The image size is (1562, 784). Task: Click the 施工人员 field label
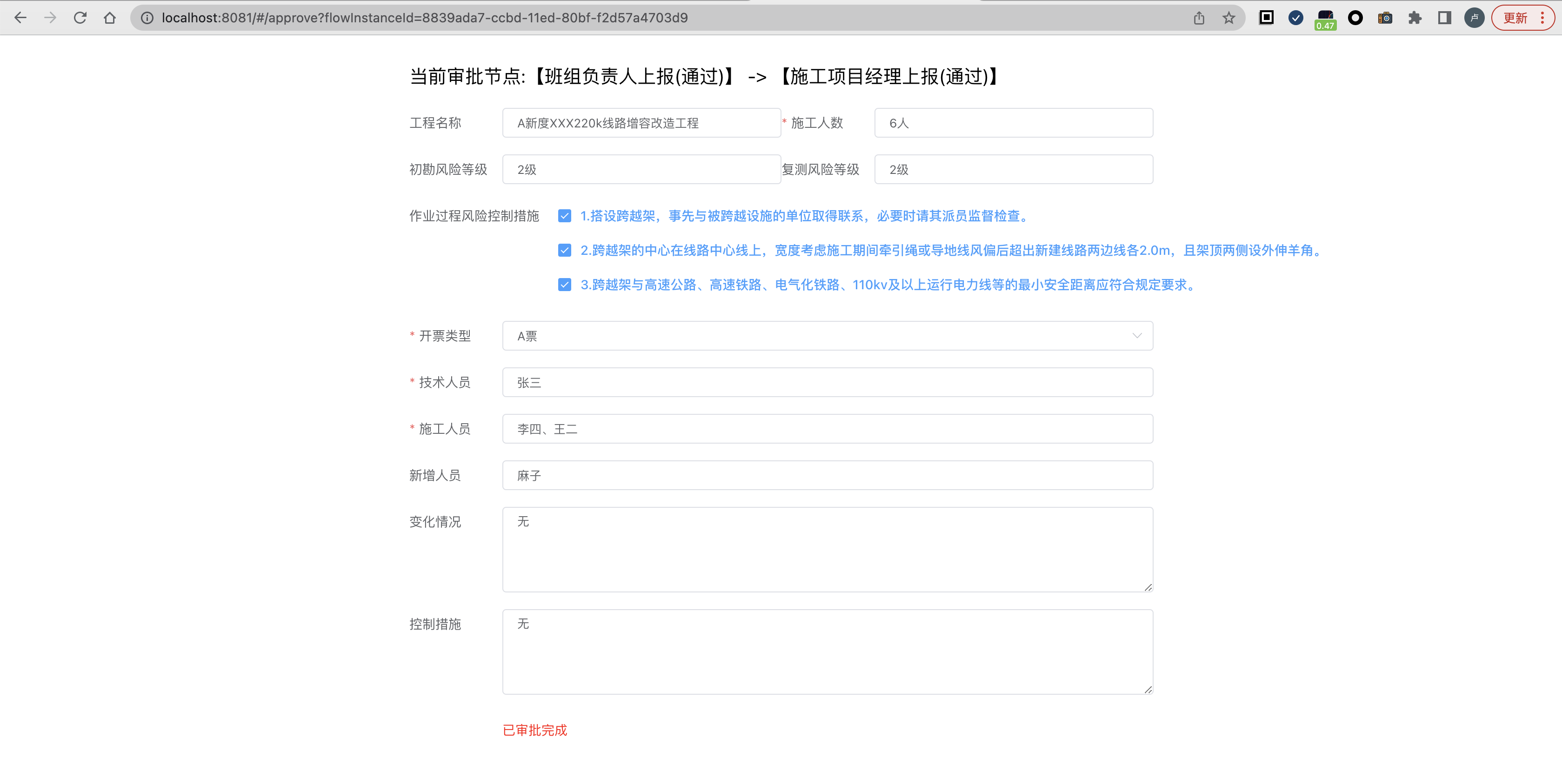point(445,429)
